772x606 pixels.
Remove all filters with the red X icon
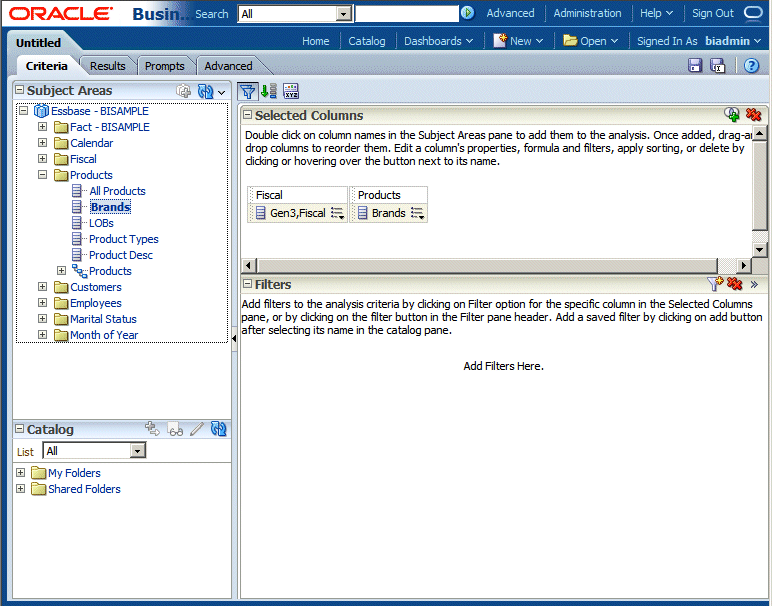[734, 284]
